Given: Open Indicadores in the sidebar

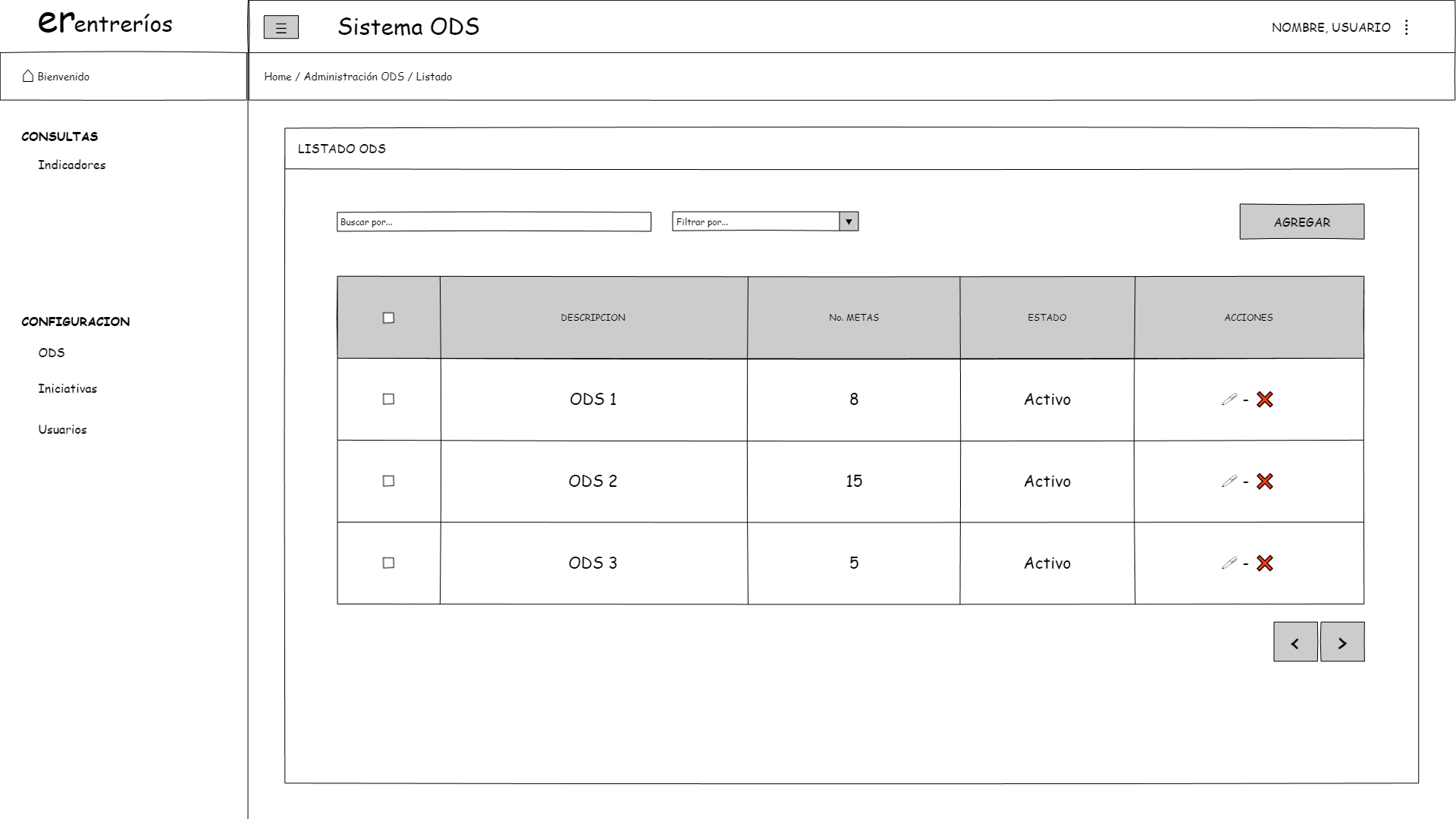Looking at the screenshot, I should click(x=72, y=165).
